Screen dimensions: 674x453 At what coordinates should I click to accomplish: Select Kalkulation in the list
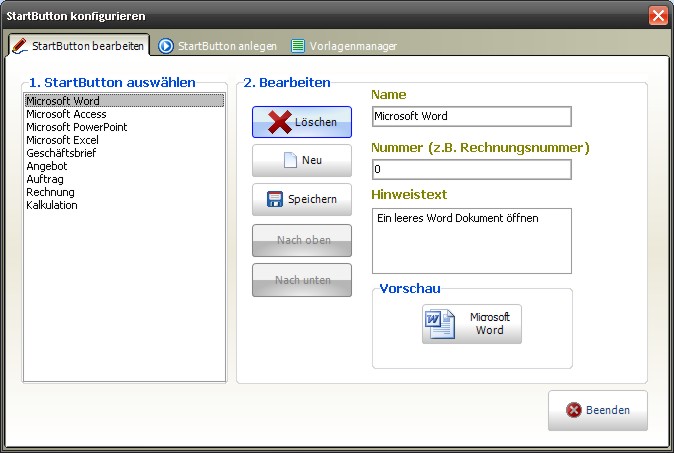(124, 205)
